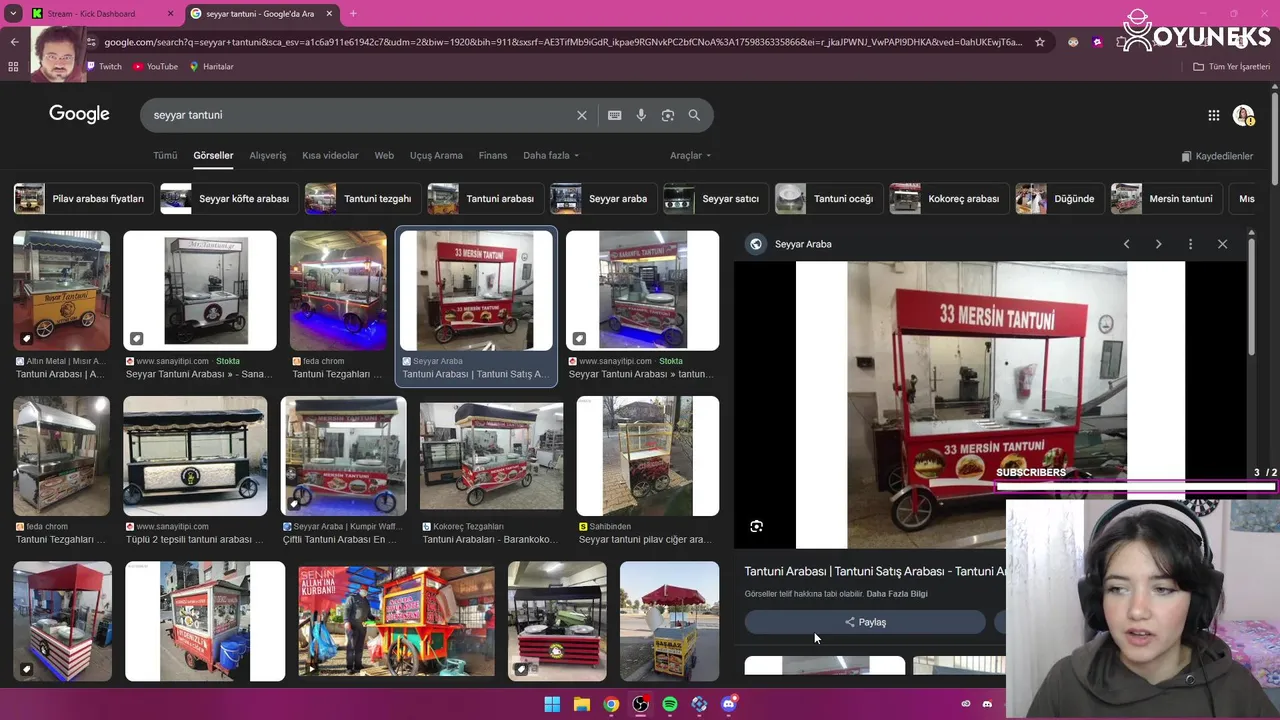
Task: Open the on-screen keyboard in search bar
Action: pyautogui.click(x=614, y=115)
